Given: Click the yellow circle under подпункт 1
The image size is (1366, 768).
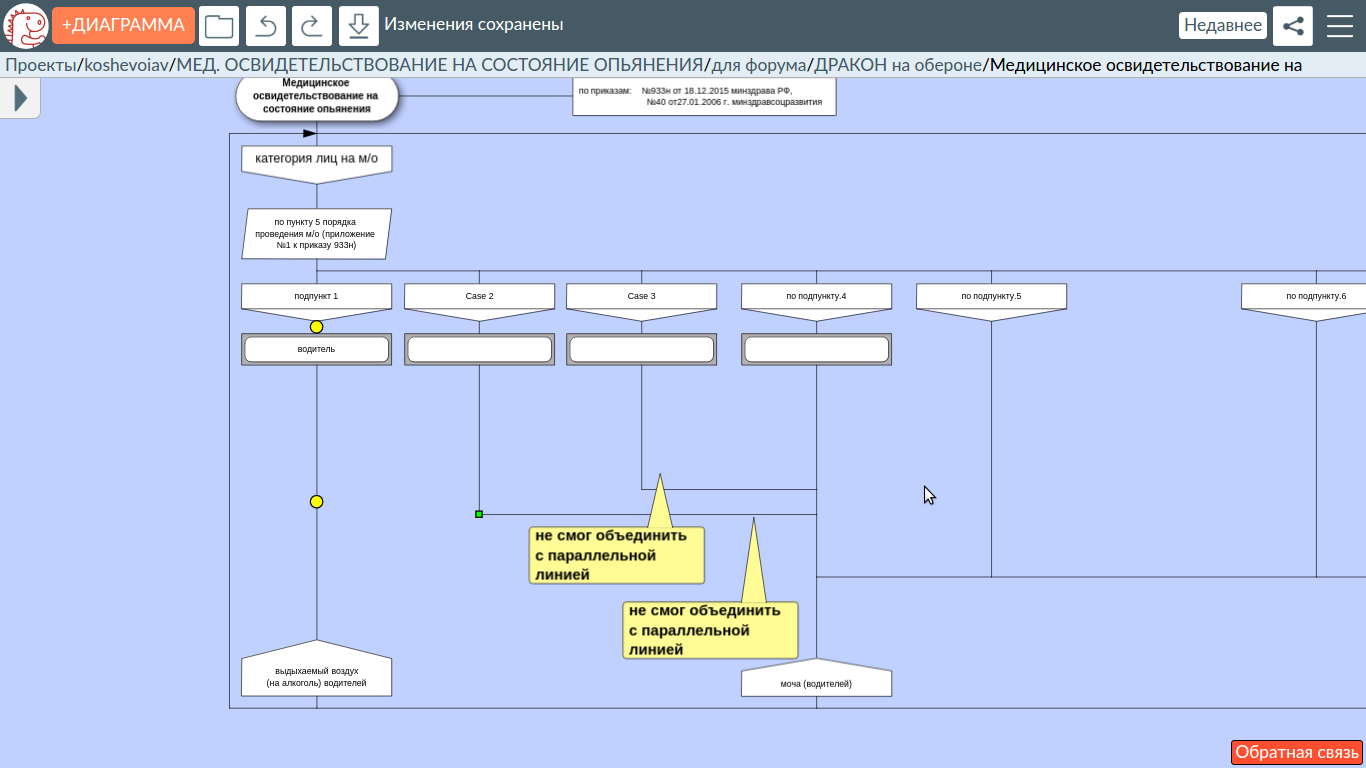Looking at the screenshot, I should point(317,327).
